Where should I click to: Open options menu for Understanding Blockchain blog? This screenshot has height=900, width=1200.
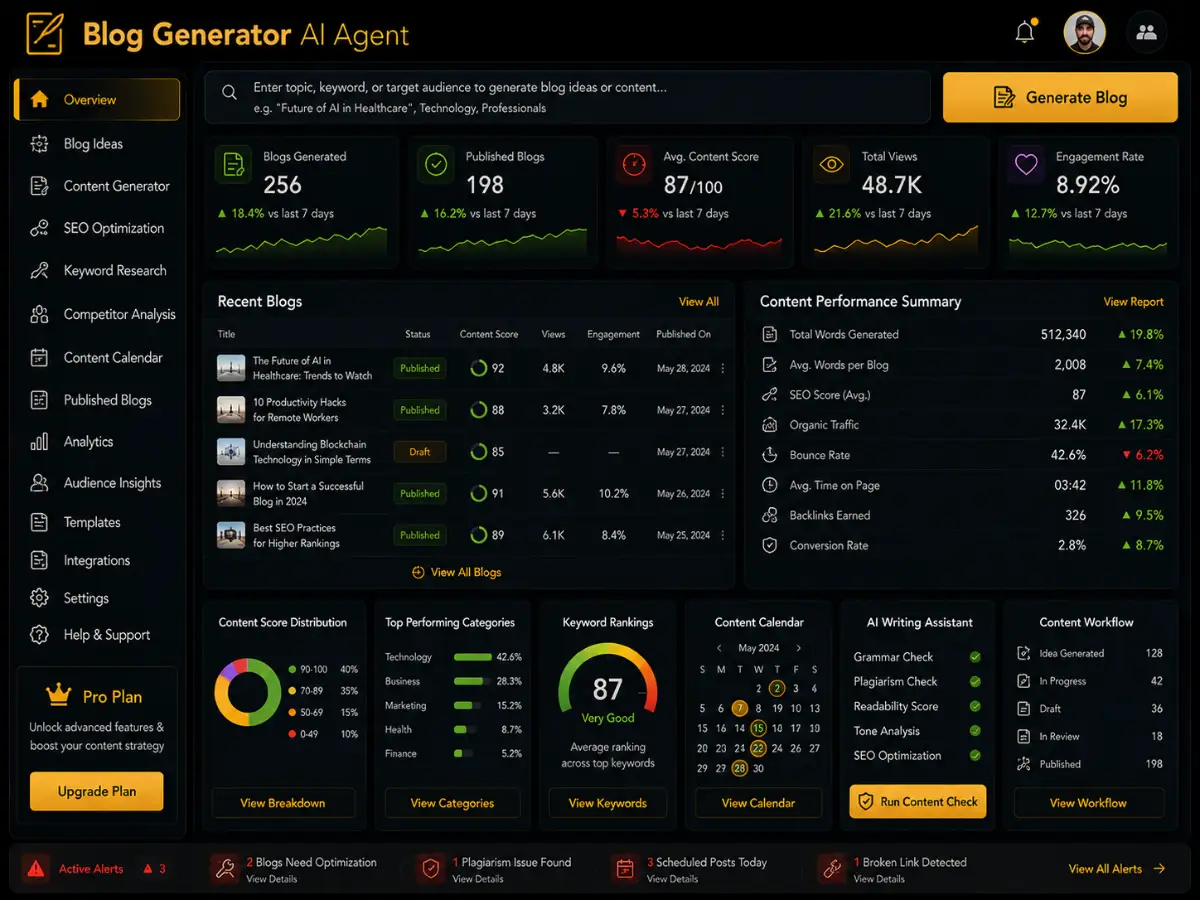tap(723, 452)
